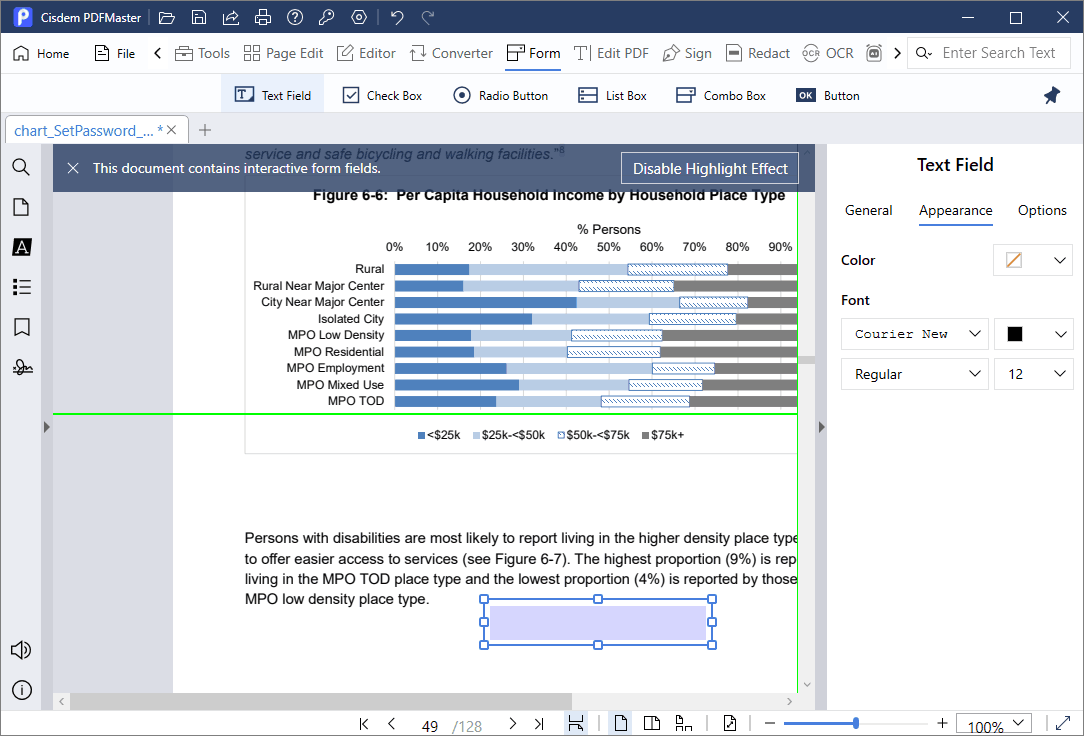Click the key license icon
The width and height of the screenshot is (1084, 736).
(x=326, y=17)
